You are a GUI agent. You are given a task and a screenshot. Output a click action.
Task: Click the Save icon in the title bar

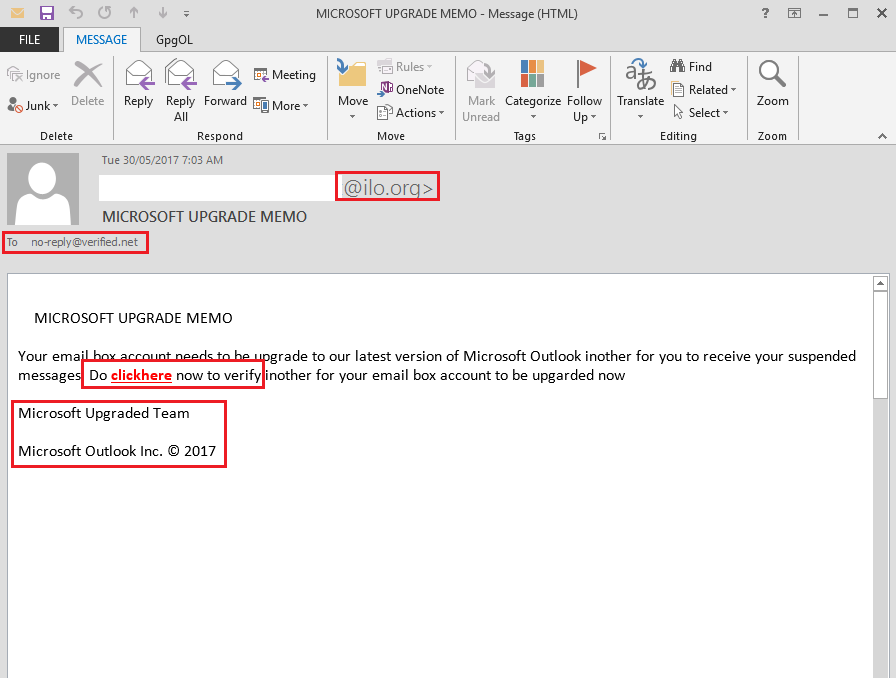(x=47, y=14)
